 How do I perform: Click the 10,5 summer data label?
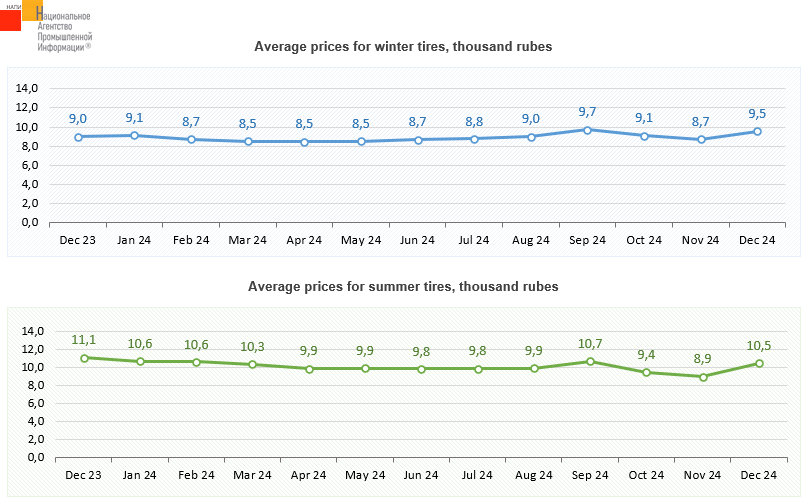[759, 346]
